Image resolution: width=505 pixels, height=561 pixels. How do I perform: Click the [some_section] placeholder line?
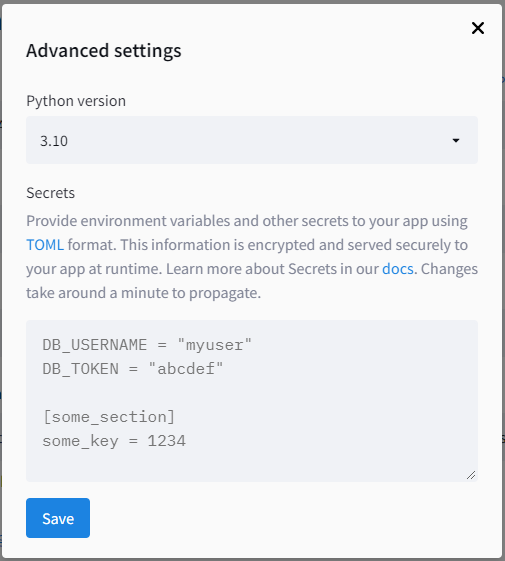click(x=109, y=417)
